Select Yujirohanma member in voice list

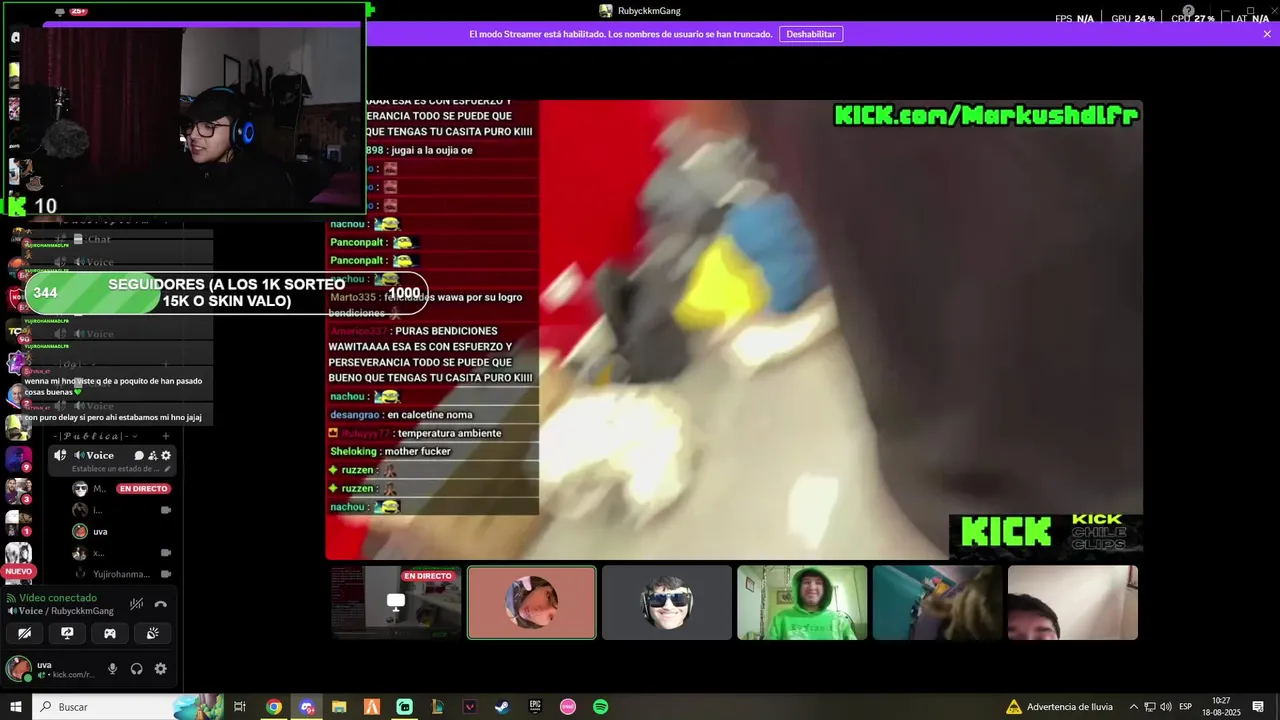[x=120, y=574]
